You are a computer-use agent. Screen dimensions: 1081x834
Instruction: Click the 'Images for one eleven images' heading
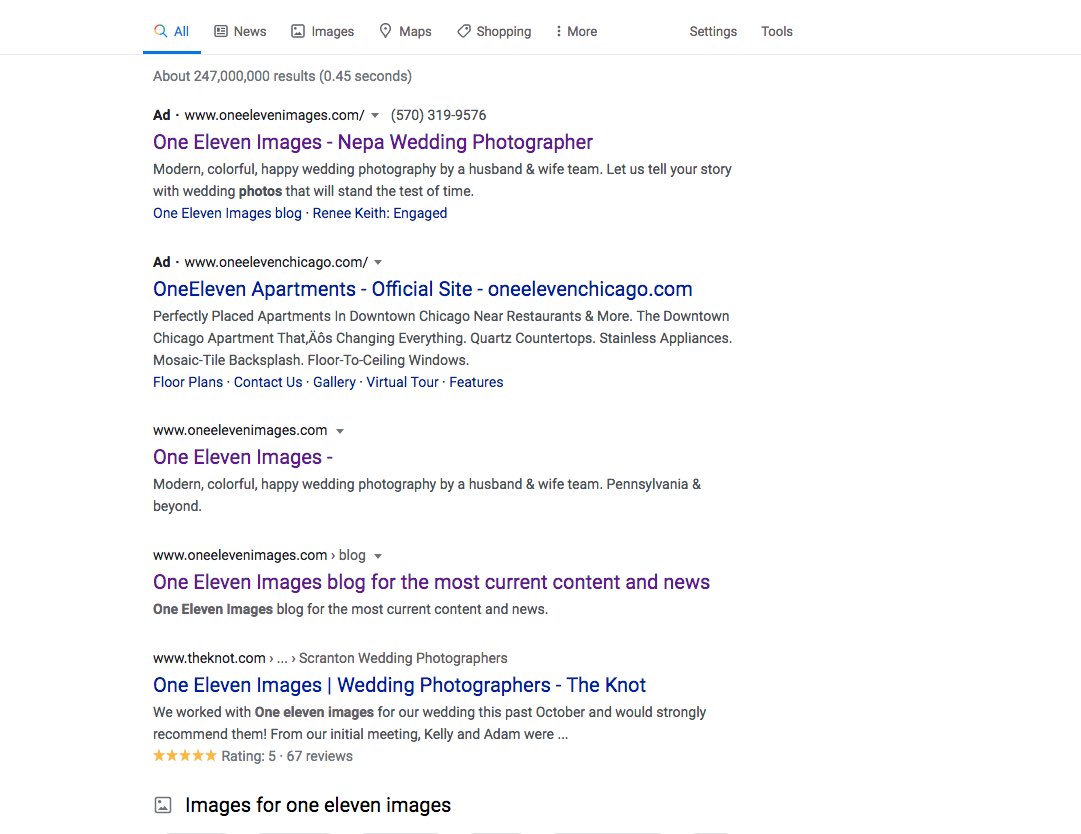pyautogui.click(x=318, y=805)
